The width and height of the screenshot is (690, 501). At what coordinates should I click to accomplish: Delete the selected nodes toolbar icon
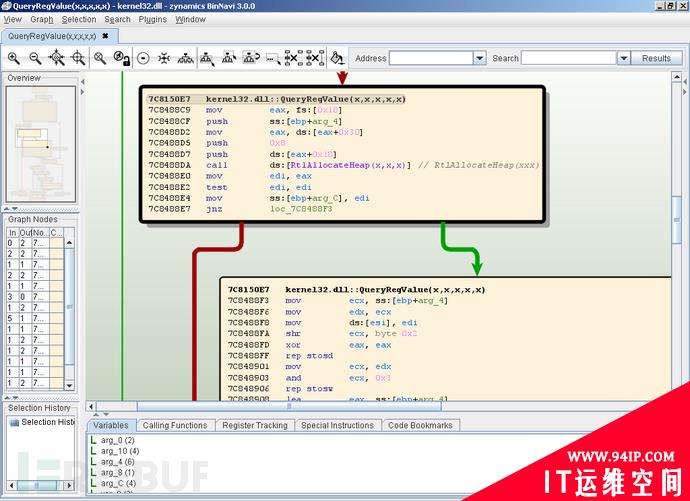[294, 58]
